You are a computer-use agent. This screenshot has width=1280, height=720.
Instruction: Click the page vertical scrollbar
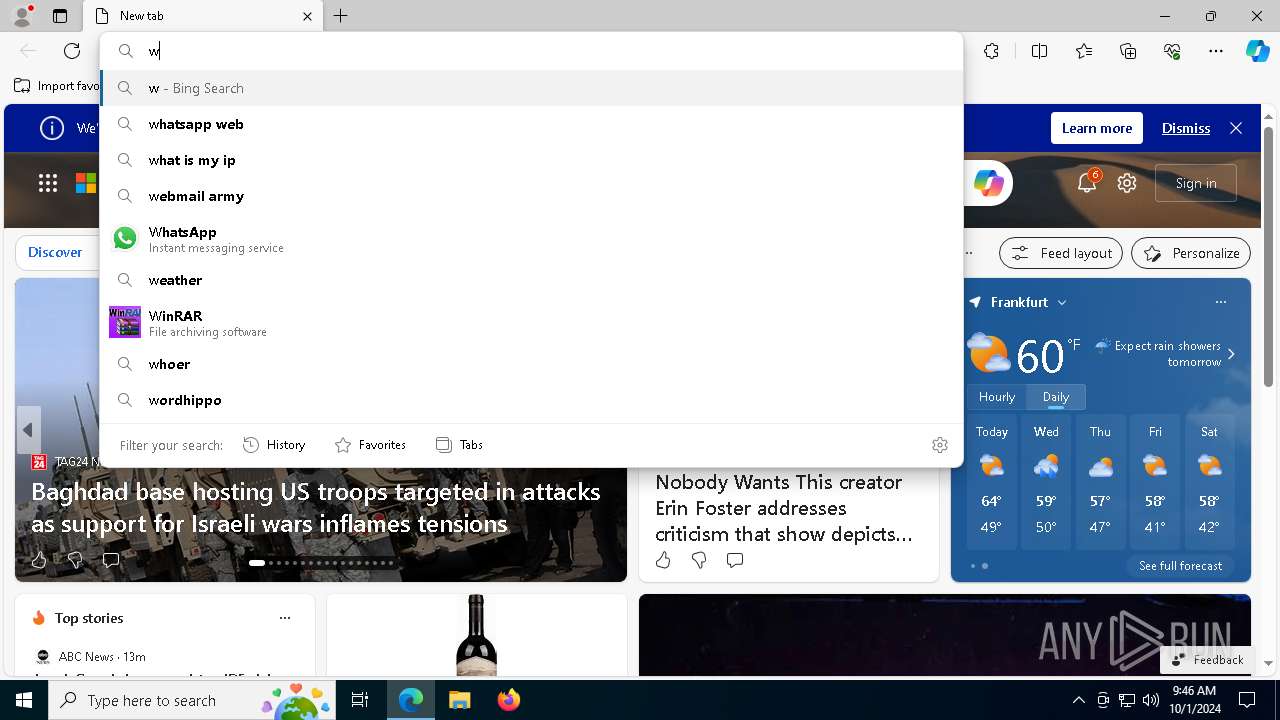coord(1268,256)
